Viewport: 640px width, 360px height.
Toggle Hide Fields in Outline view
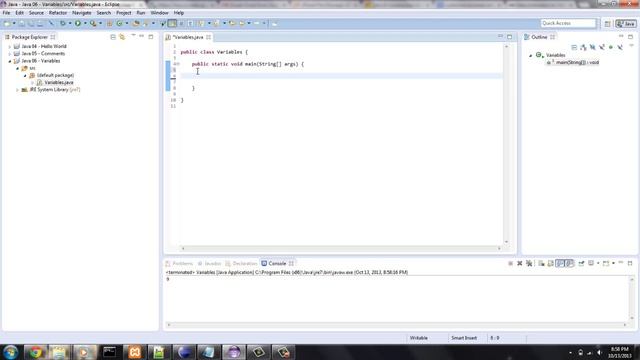(x=593, y=47)
